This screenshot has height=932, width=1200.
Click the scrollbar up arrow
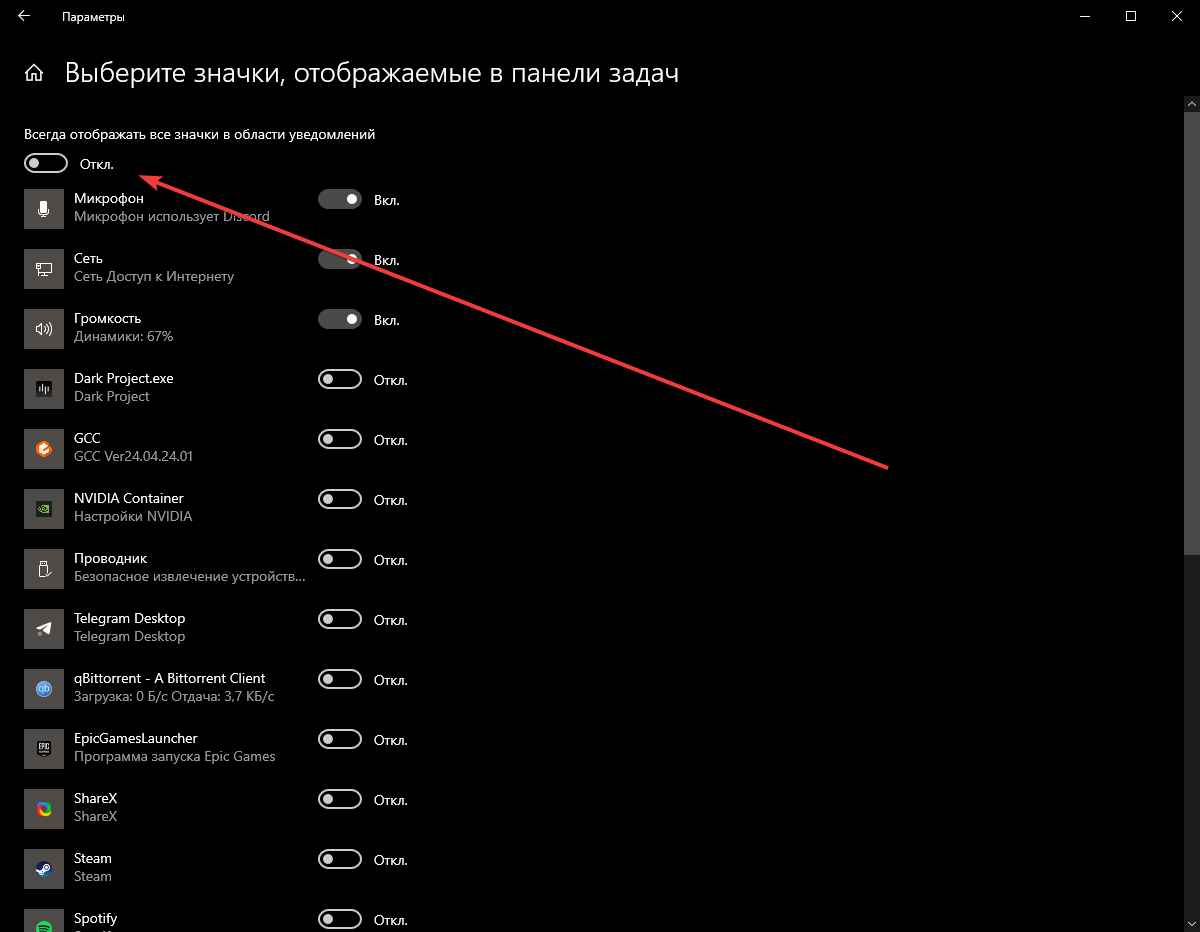tap(1192, 104)
